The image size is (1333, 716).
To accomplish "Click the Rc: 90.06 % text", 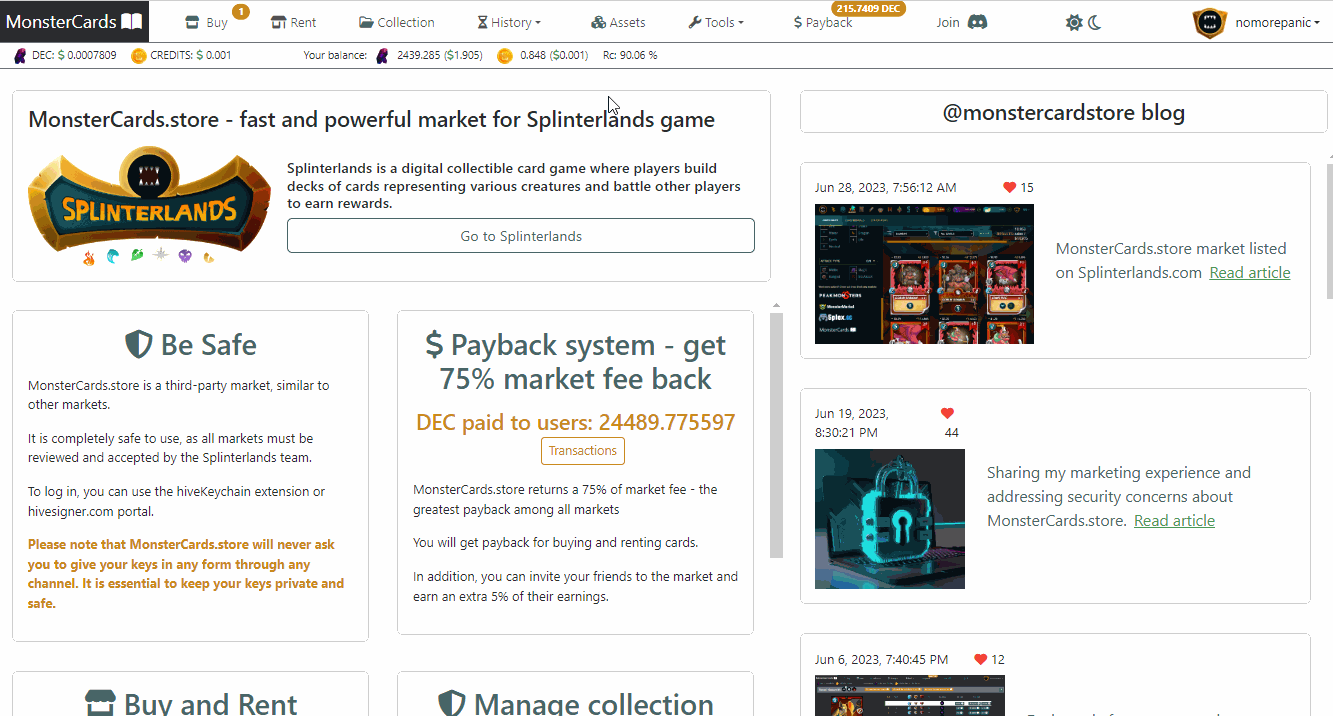I will tap(630, 56).
